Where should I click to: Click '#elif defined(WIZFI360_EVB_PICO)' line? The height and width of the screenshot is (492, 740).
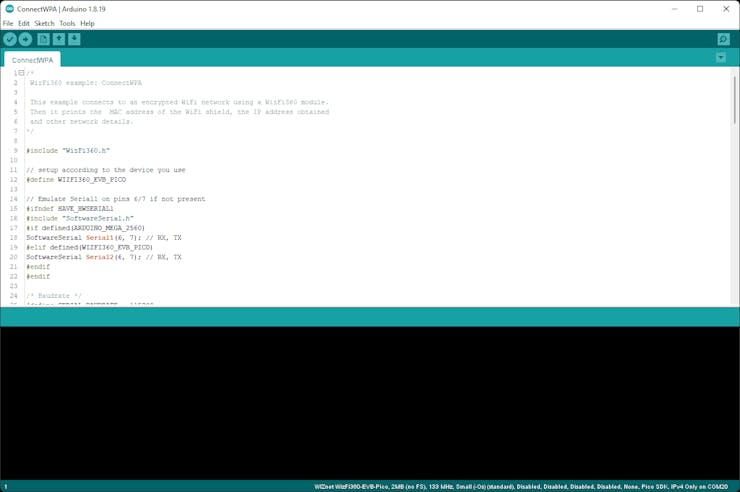click(x=90, y=247)
